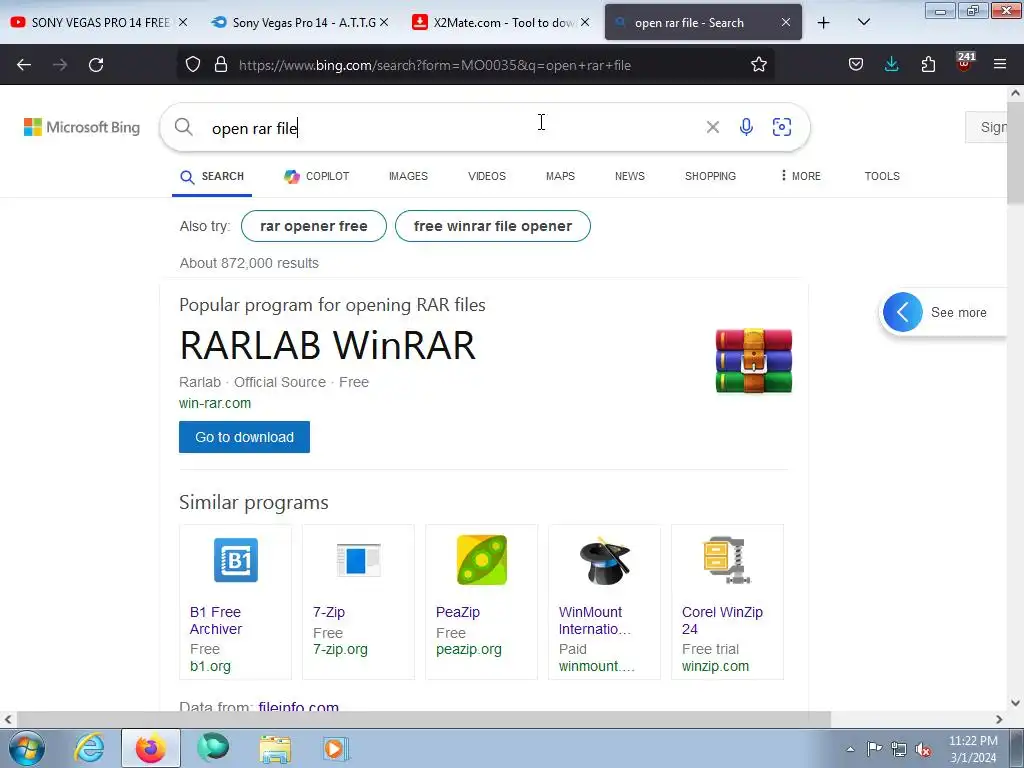This screenshot has height=768, width=1024.
Task: Click the PeaZip program icon
Action: pos(482,560)
